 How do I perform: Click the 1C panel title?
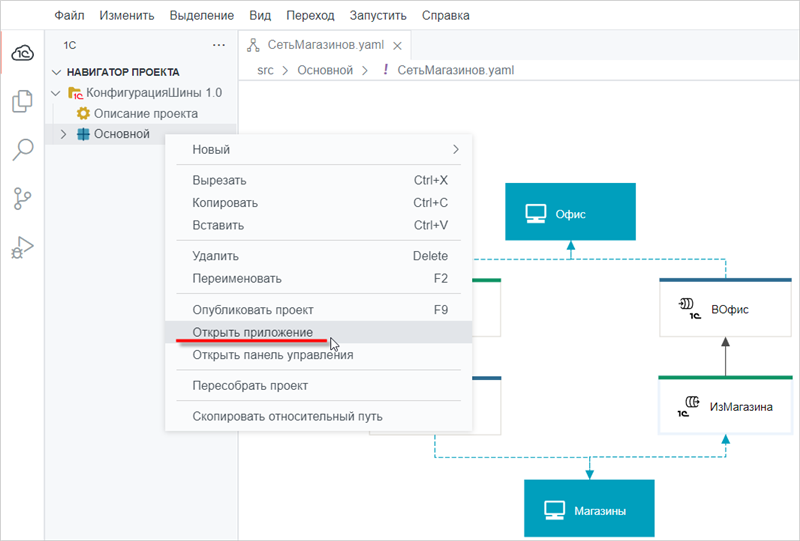[70, 45]
